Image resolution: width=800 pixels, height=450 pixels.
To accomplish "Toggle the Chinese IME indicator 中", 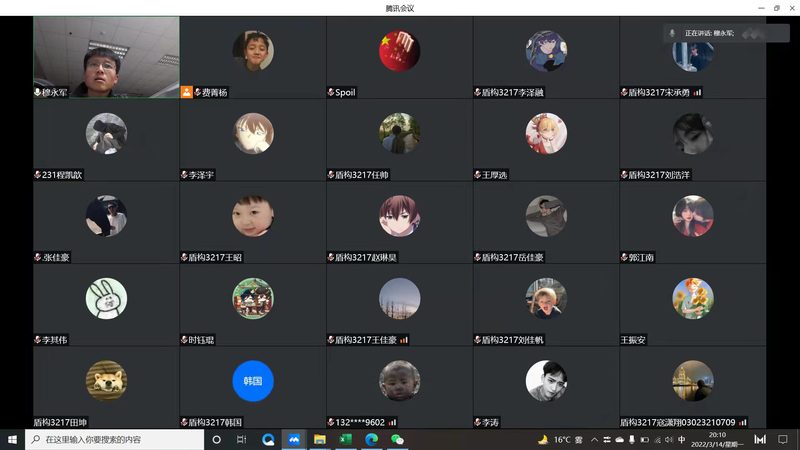I will click(x=682, y=439).
